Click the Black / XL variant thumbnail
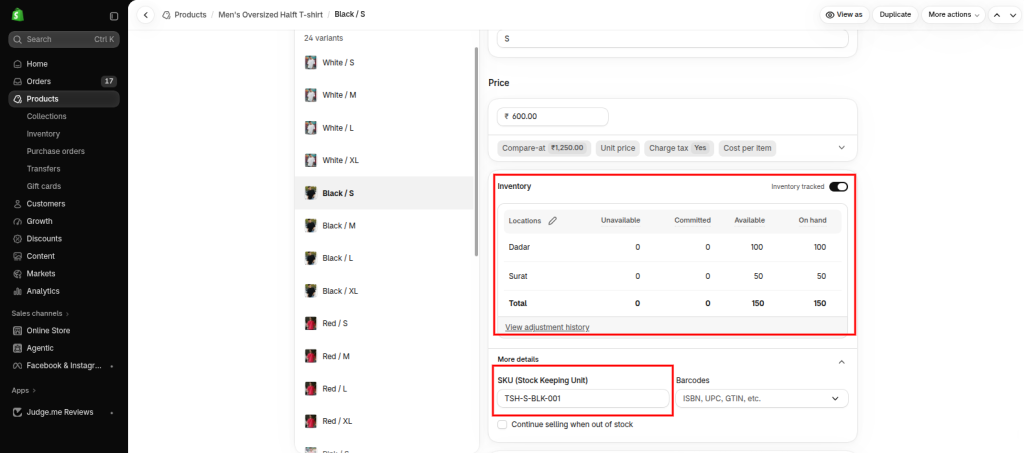 tap(311, 291)
